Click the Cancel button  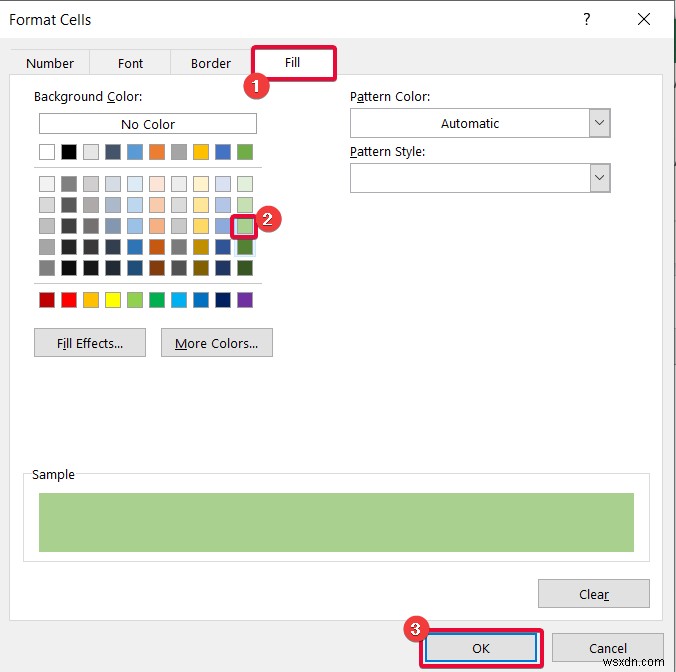pos(607,648)
